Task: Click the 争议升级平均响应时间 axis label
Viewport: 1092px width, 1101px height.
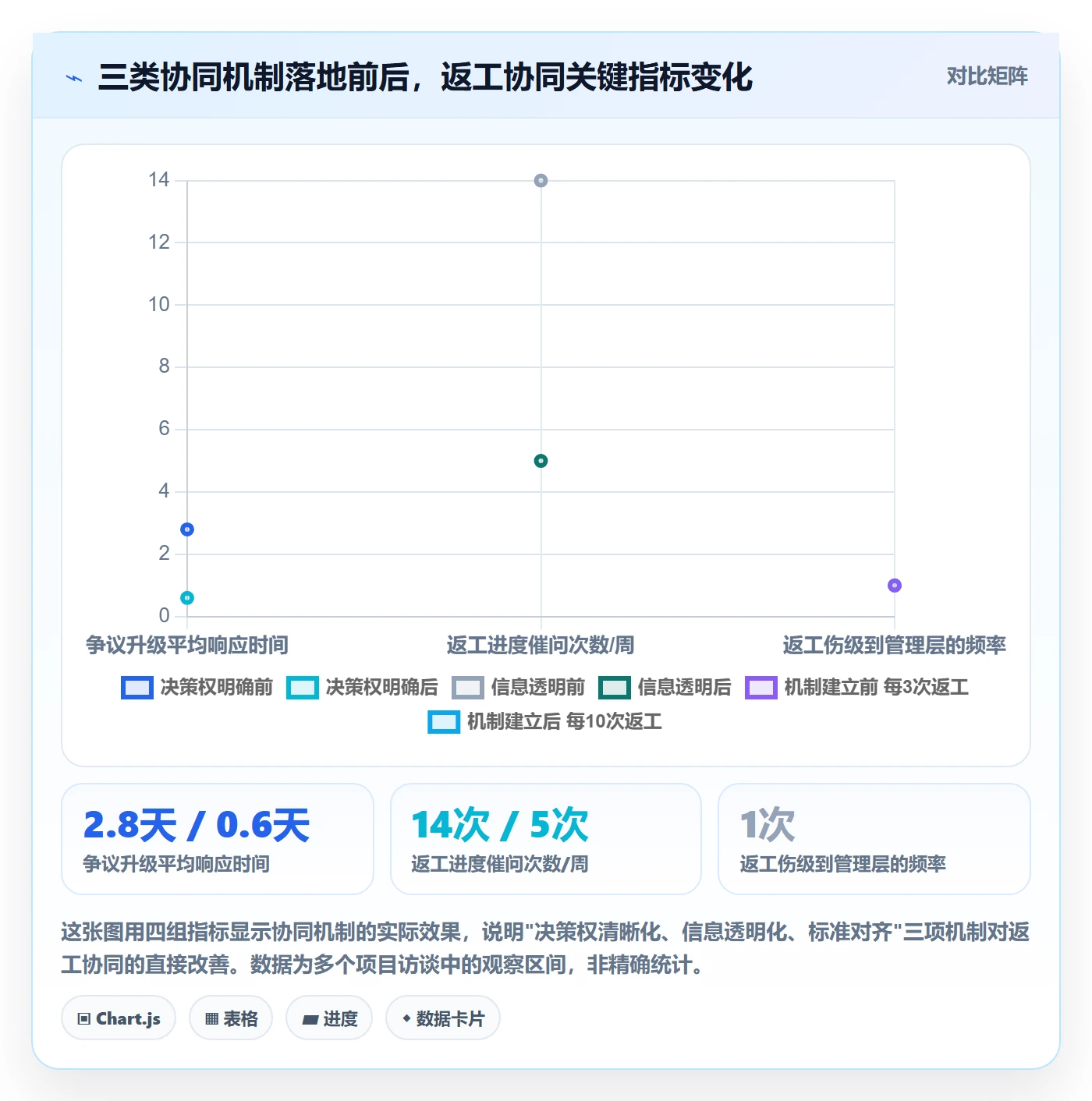Action: [x=187, y=645]
